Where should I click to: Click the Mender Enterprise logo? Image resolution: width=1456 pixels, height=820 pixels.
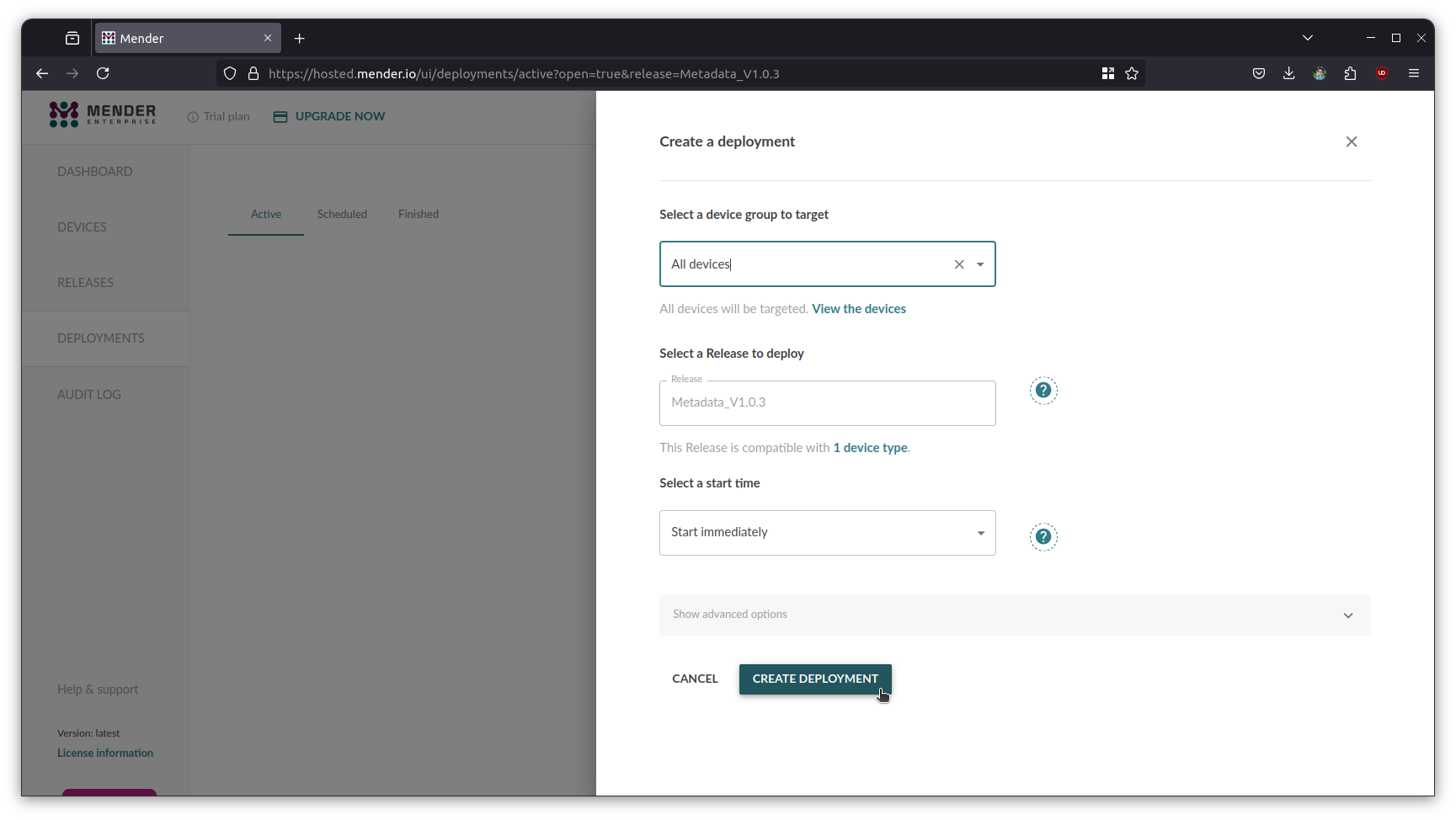pyautogui.click(x=103, y=114)
